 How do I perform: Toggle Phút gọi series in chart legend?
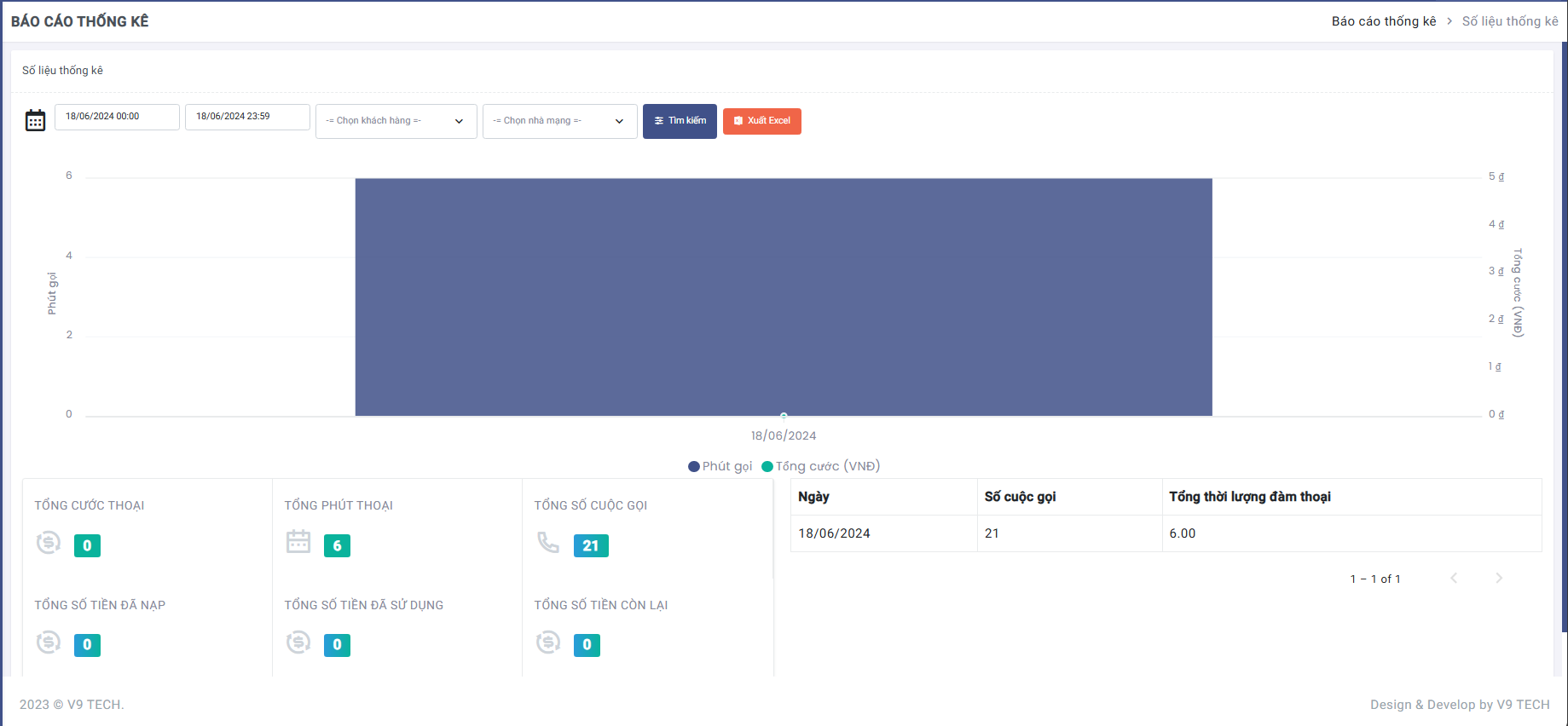(x=720, y=466)
